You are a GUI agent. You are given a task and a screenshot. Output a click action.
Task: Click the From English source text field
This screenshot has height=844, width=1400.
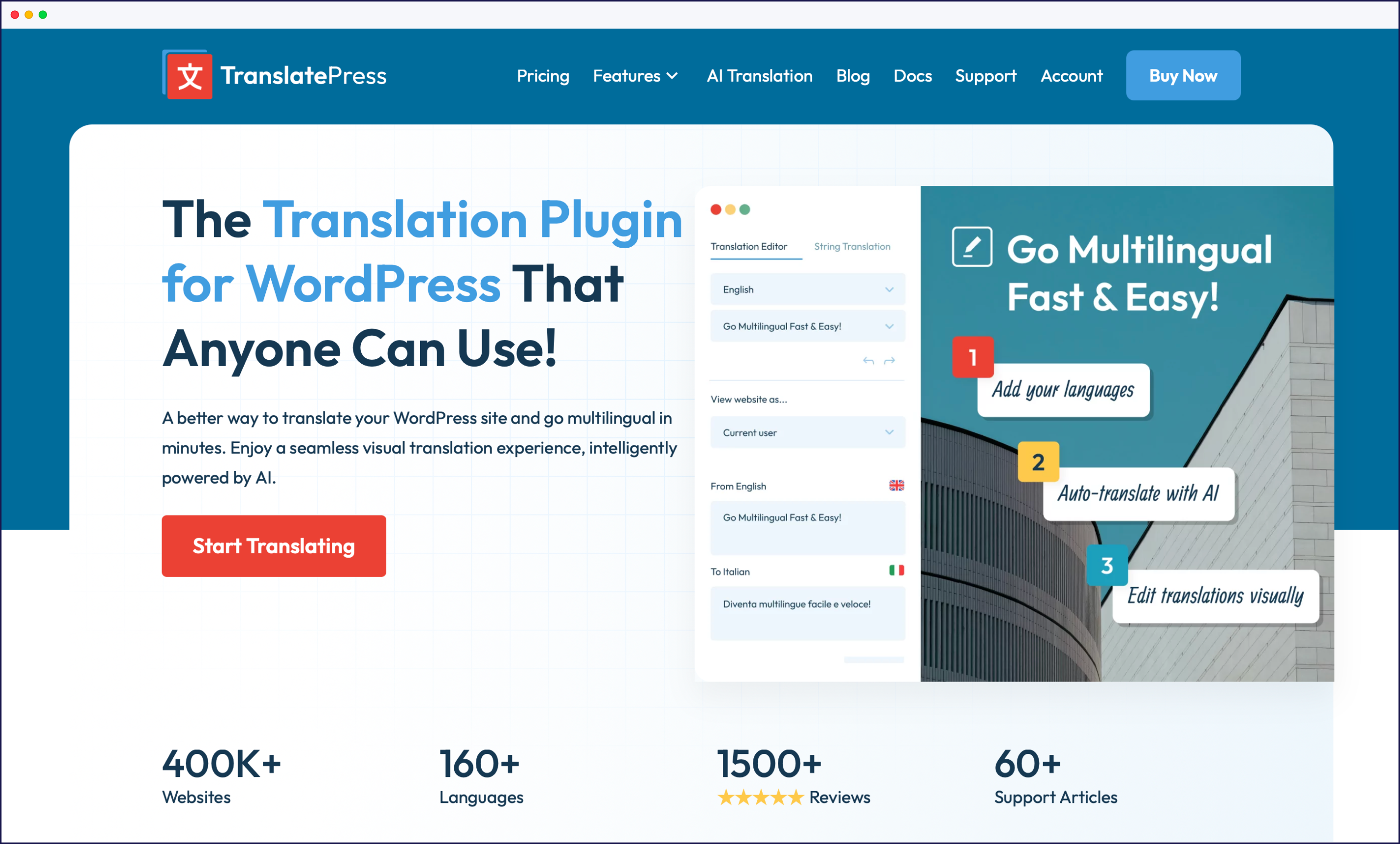tap(807, 528)
